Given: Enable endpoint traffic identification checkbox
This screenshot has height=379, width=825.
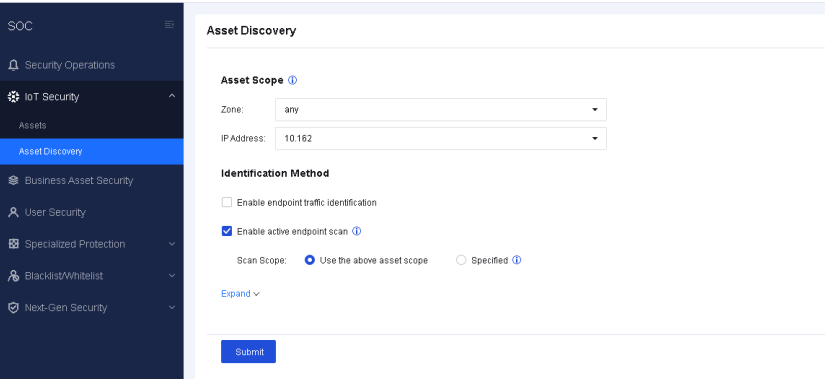Looking at the screenshot, I should 227,202.
